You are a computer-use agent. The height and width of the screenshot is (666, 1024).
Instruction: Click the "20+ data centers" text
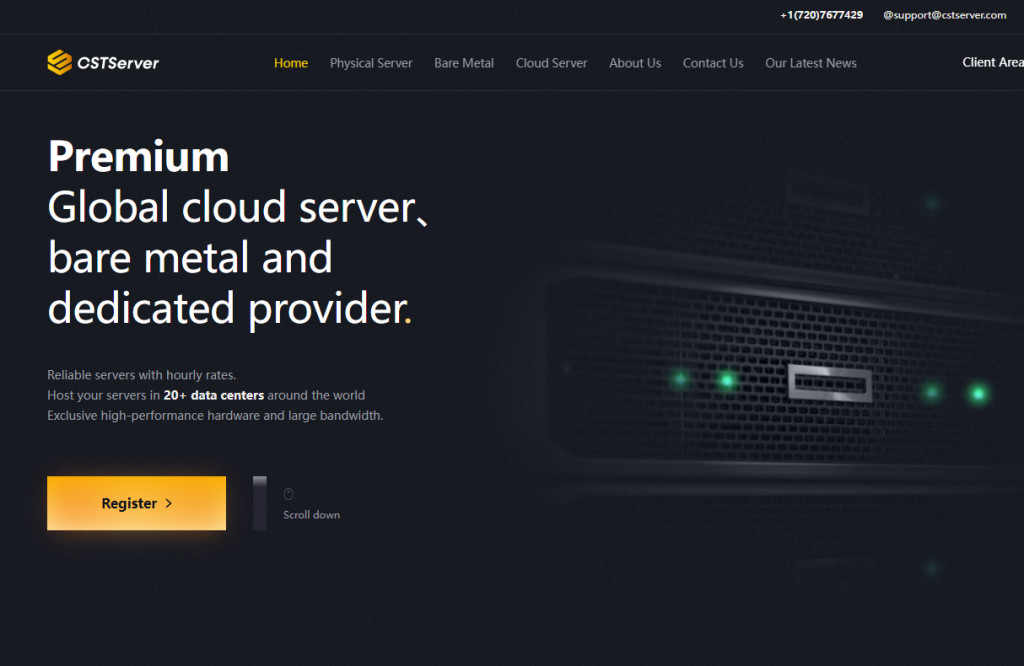[x=214, y=395]
